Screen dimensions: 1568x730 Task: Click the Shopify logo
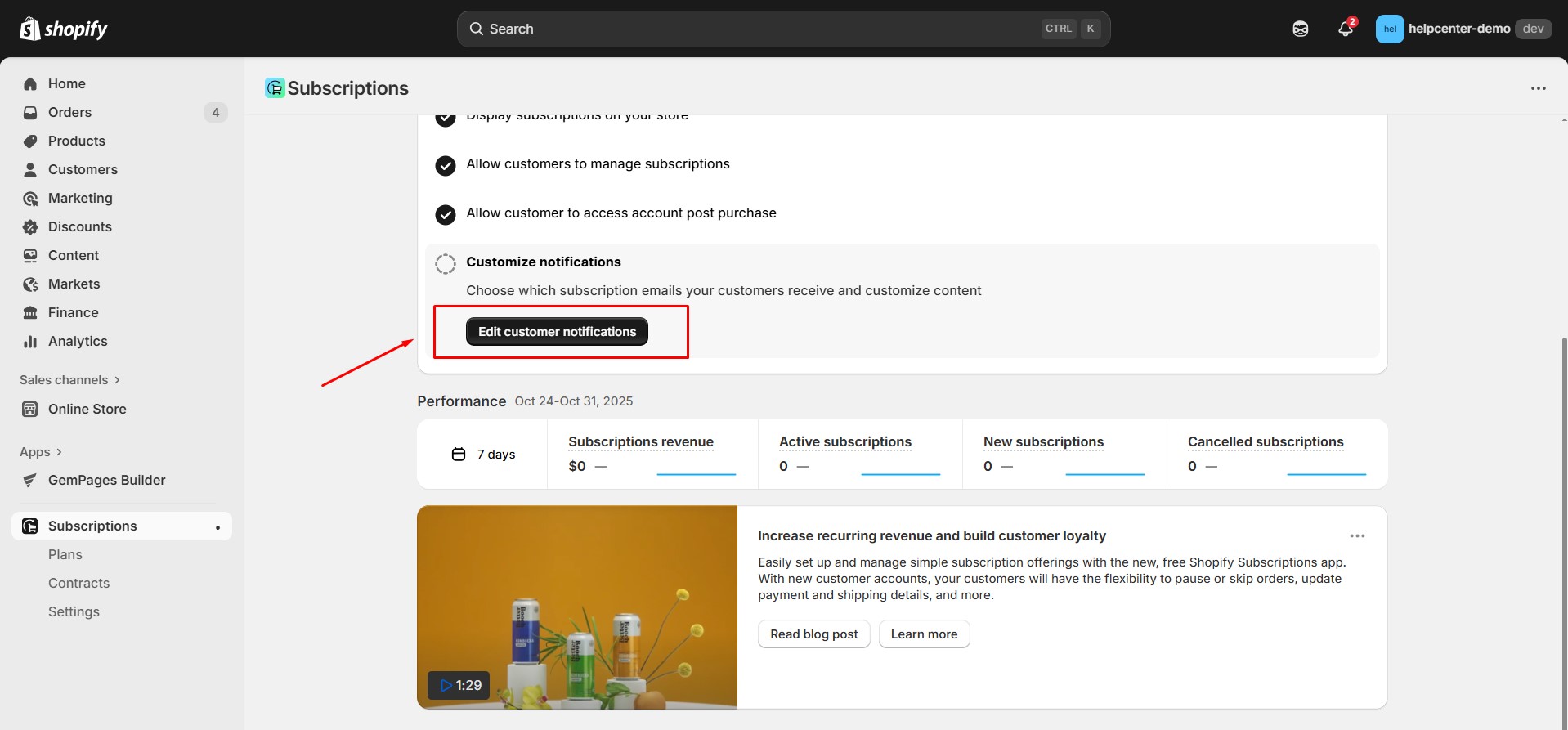(64, 29)
